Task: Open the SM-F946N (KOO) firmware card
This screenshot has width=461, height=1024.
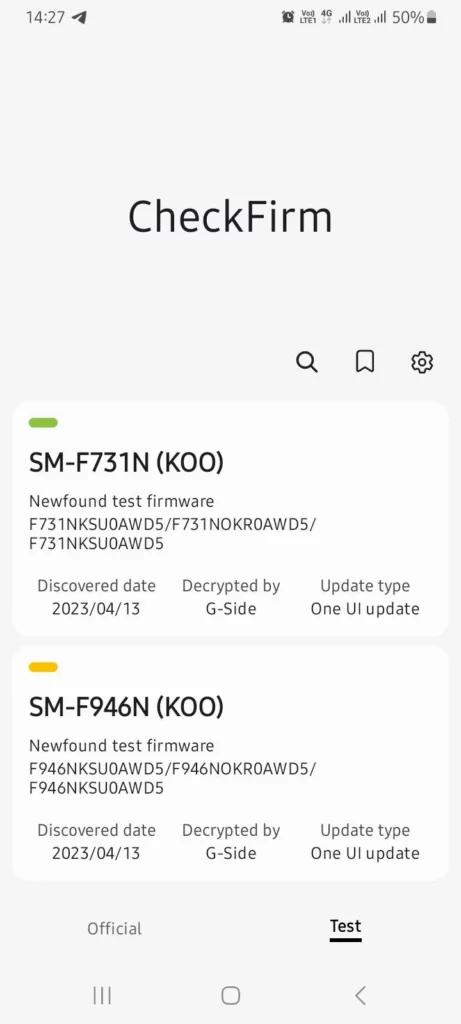Action: [x=230, y=763]
